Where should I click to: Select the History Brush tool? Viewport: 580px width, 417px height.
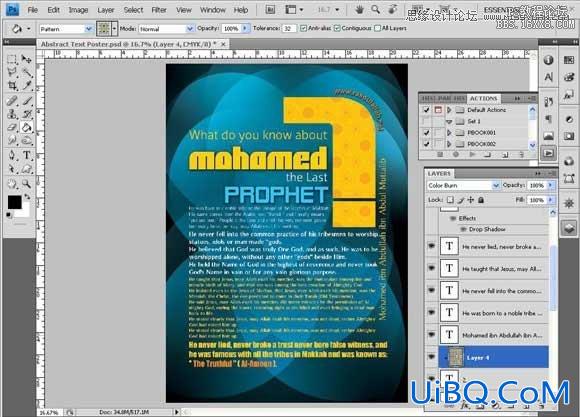(x=27, y=114)
